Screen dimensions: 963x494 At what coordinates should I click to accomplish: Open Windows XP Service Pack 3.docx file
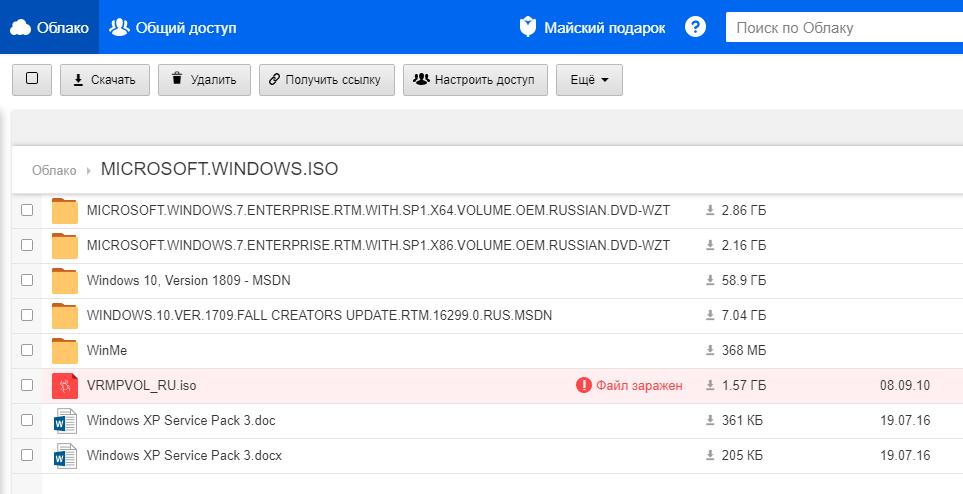[x=184, y=455]
